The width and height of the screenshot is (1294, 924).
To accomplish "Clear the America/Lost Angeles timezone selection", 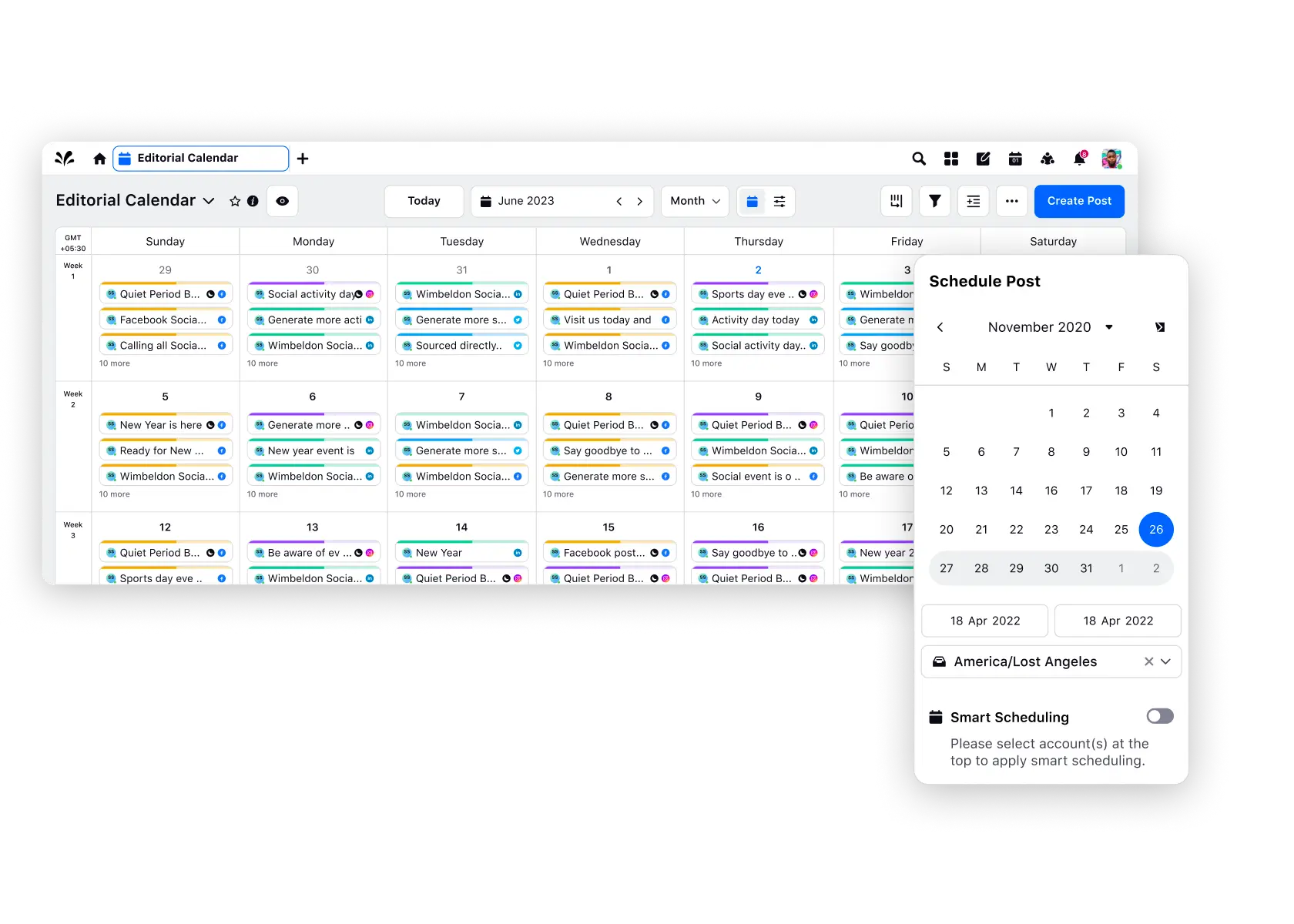I will 1148,661.
